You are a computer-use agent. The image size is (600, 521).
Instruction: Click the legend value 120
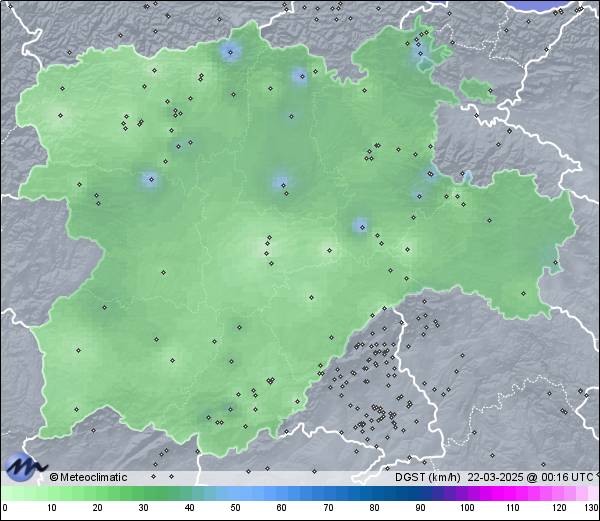(x=559, y=508)
